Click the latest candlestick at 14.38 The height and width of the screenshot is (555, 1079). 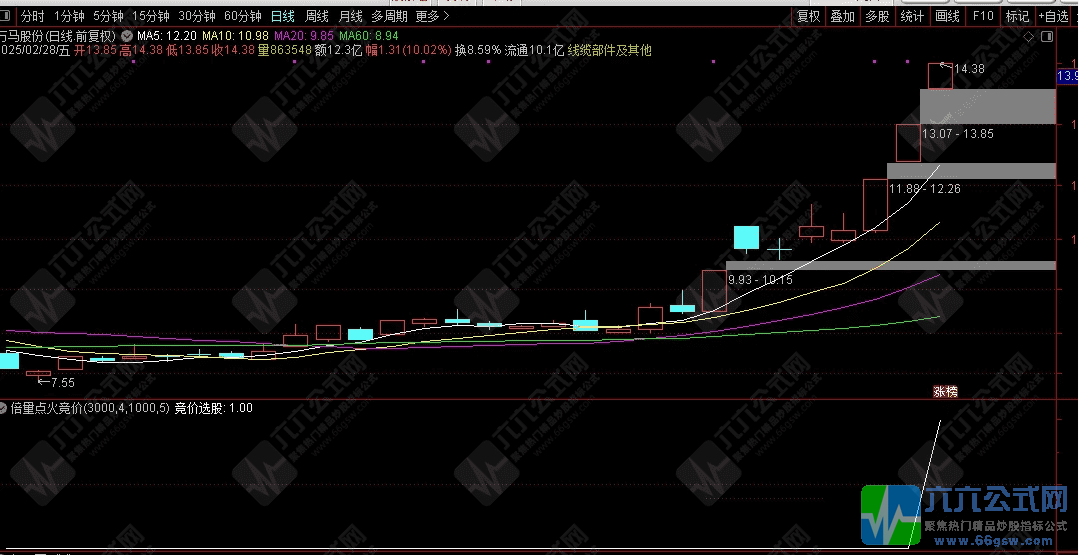(940, 76)
